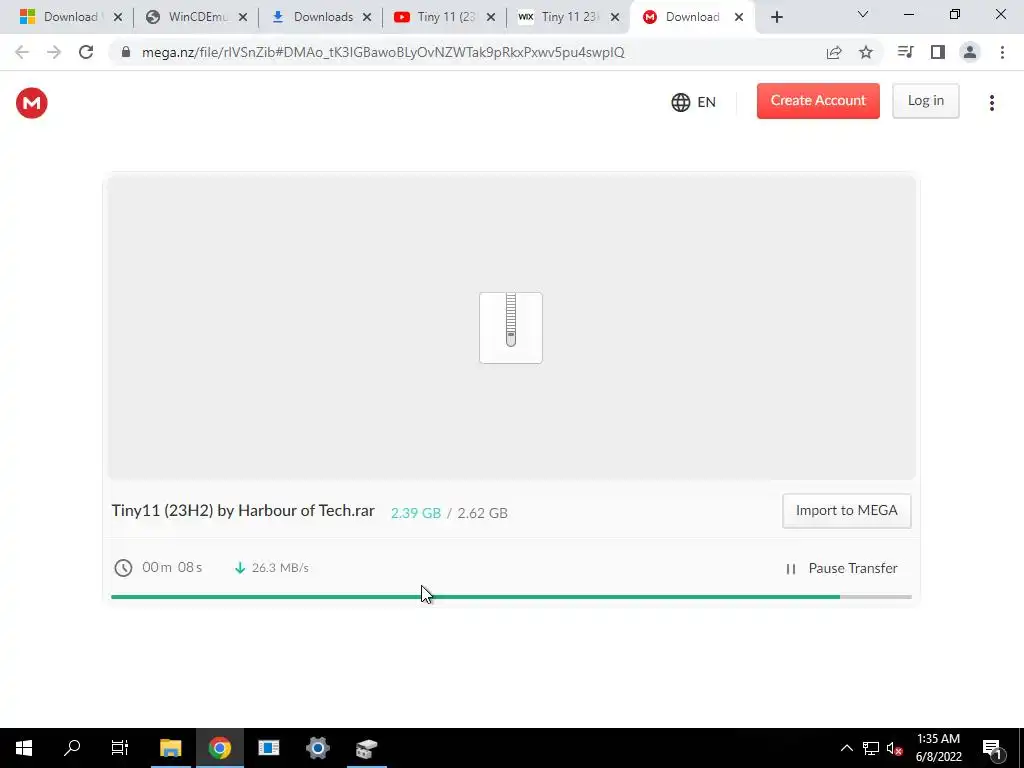
Task: Click the 2.39 GB downloaded value
Action: click(x=415, y=513)
